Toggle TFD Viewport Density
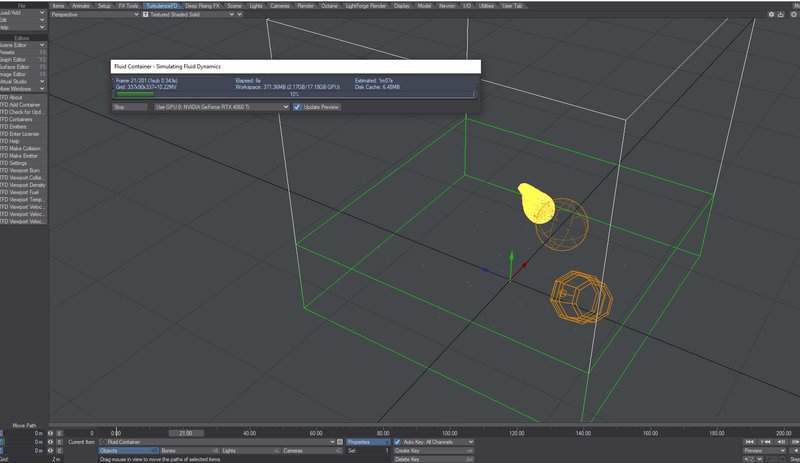 [23, 185]
